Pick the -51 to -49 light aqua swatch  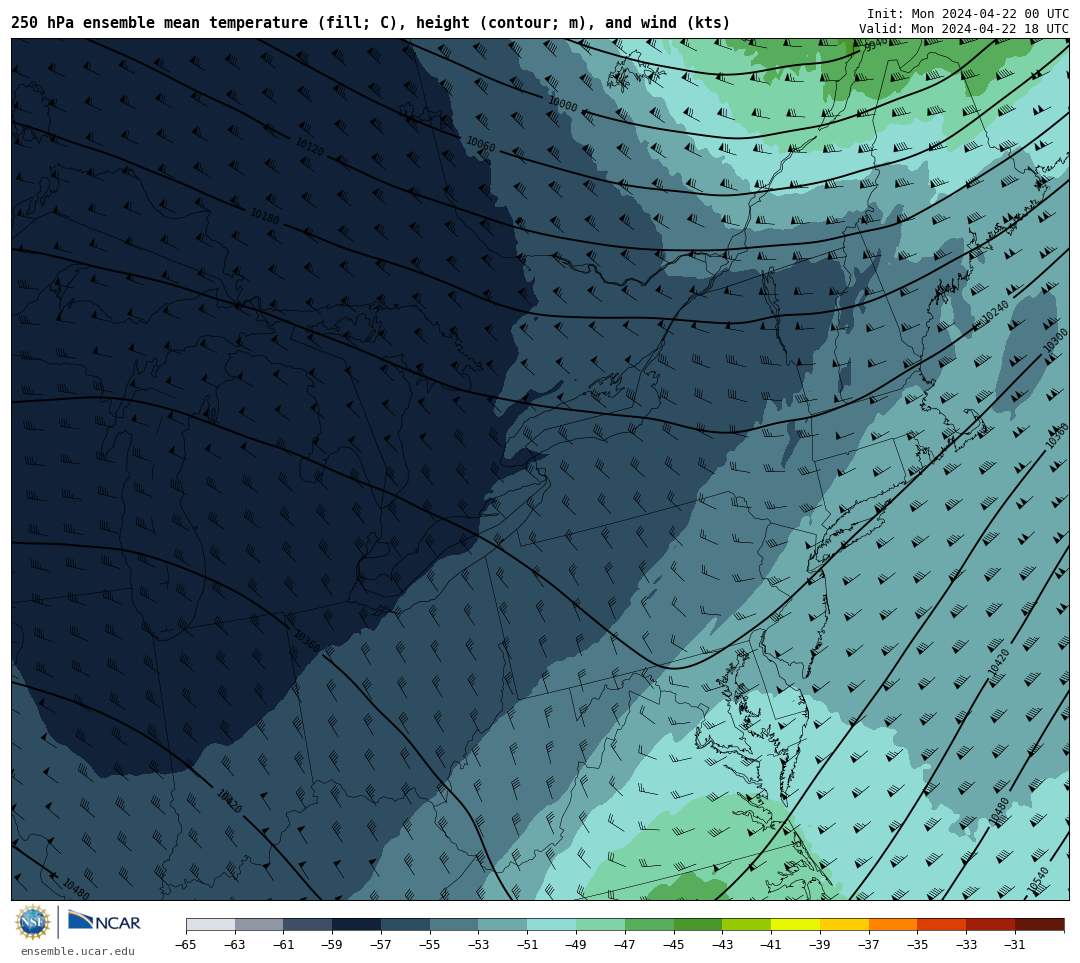(552, 924)
